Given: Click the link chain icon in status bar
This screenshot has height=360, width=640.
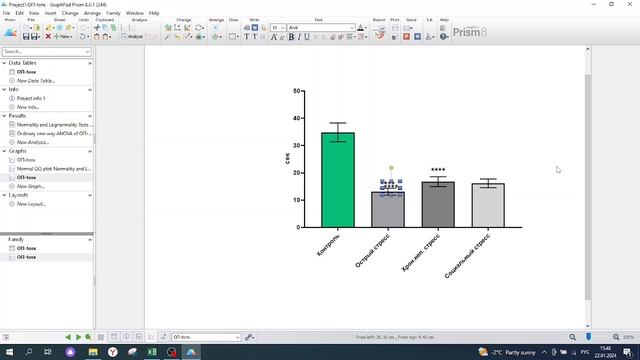Looking at the screenshot, I should coord(249,337).
